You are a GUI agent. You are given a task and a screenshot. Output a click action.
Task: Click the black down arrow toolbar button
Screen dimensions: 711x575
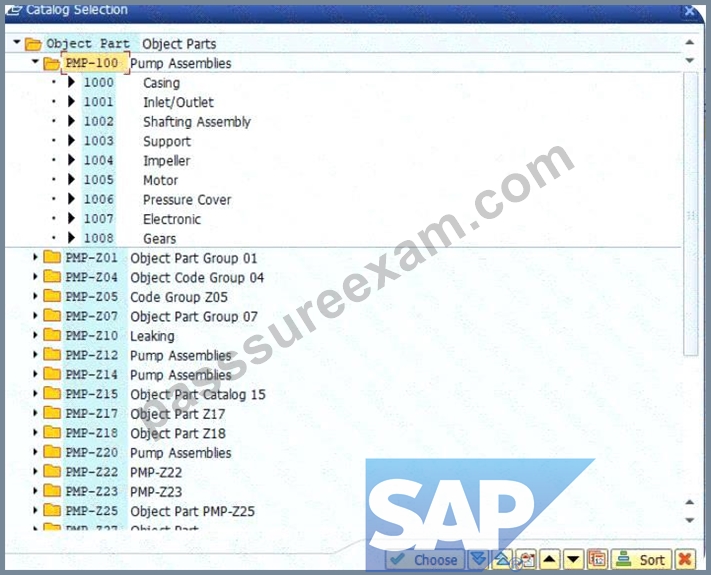click(x=573, y=559)
